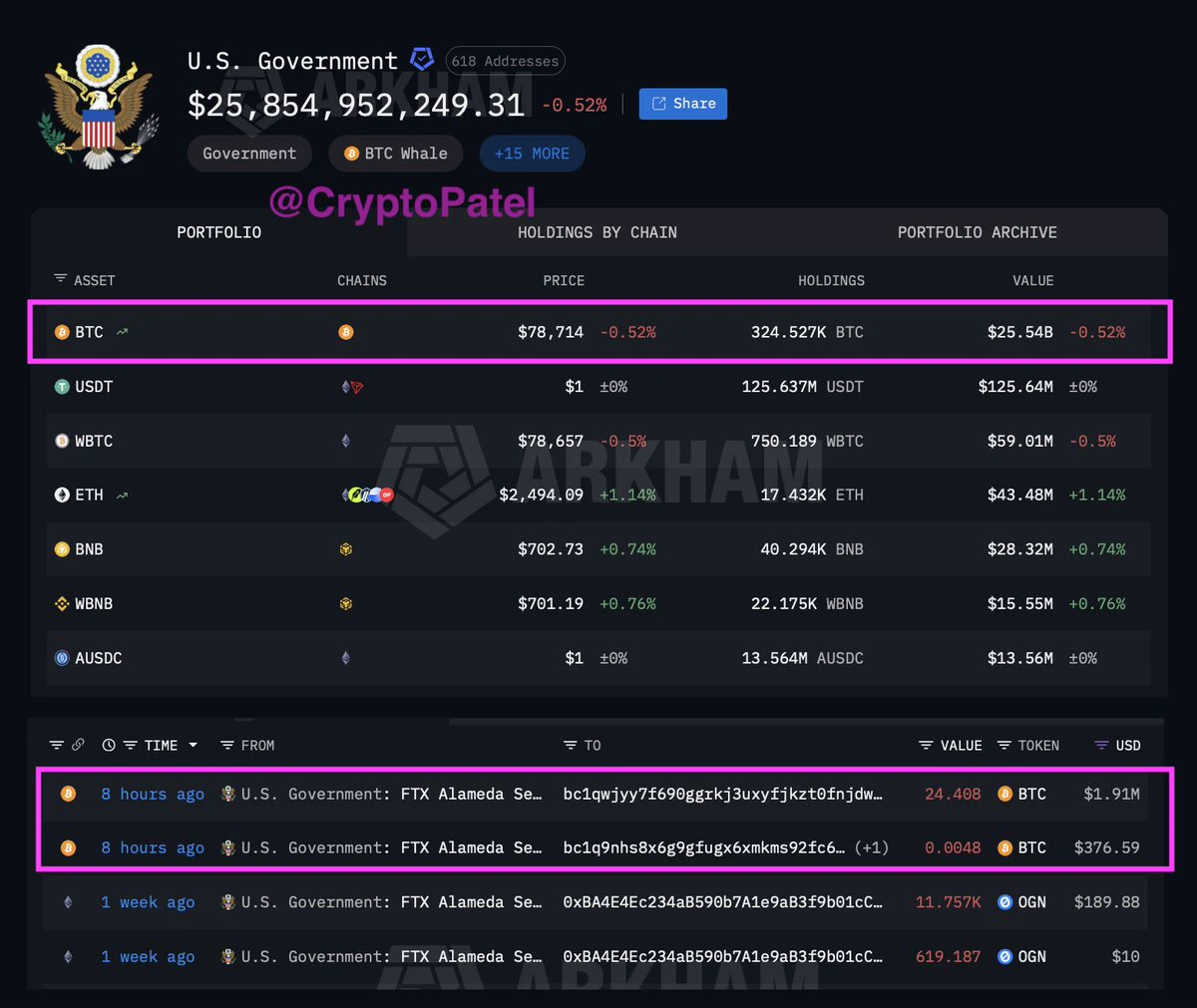This screenshot has height=1008, width=1197.
Task: Click the WBNB asset coin icon
Action: point(62,603)
